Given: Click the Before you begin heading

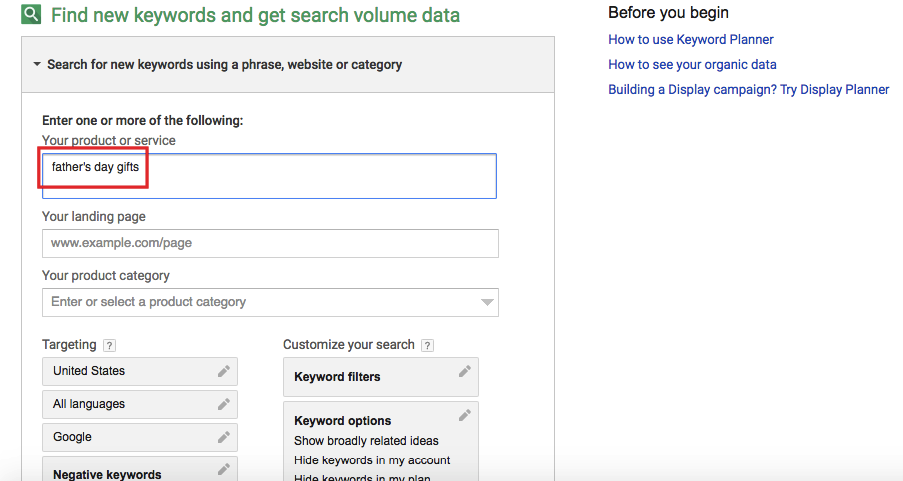Looking at the screenshot, I should click(668, 13).
